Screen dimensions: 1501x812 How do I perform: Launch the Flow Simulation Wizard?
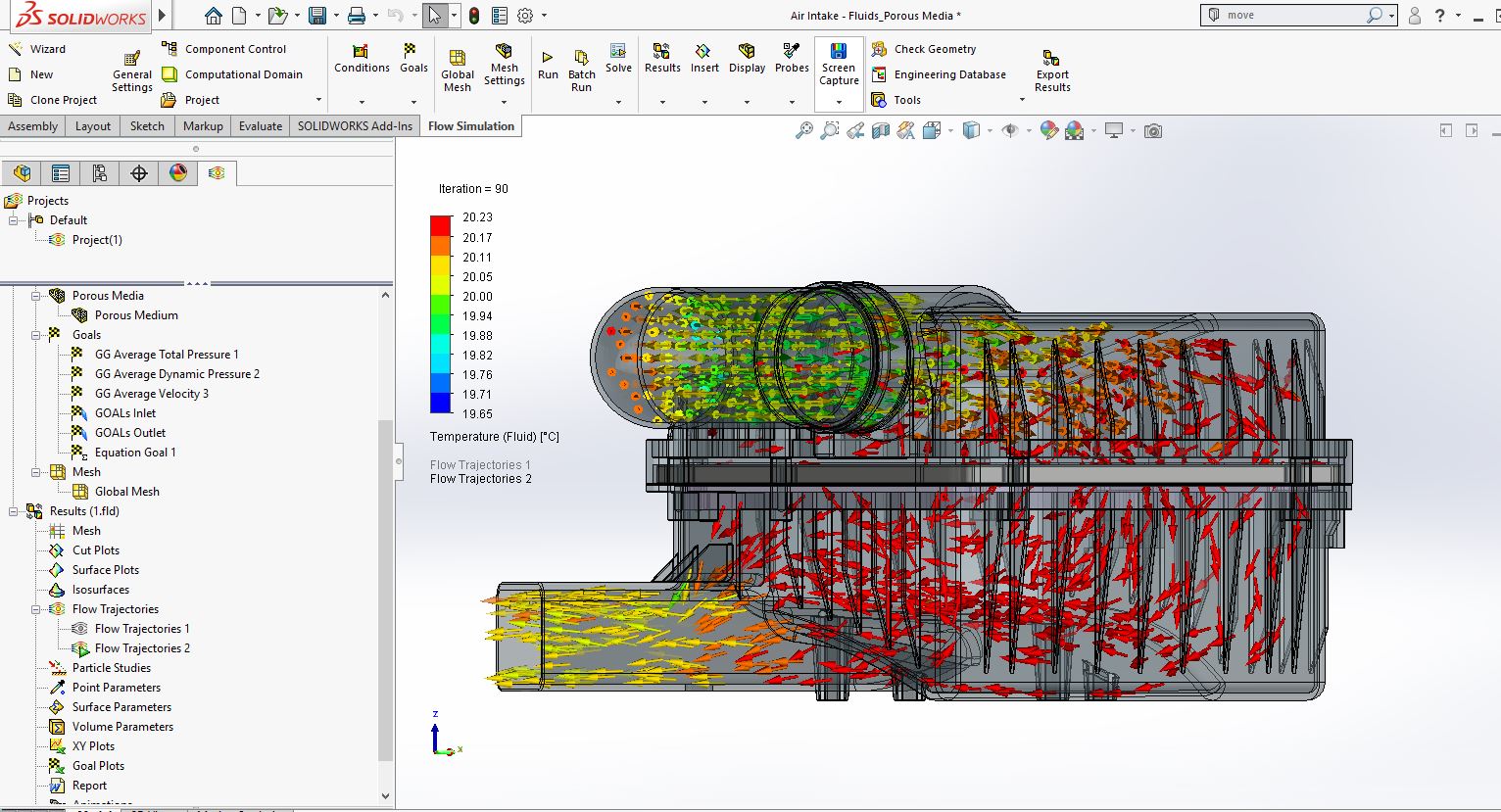37,49
